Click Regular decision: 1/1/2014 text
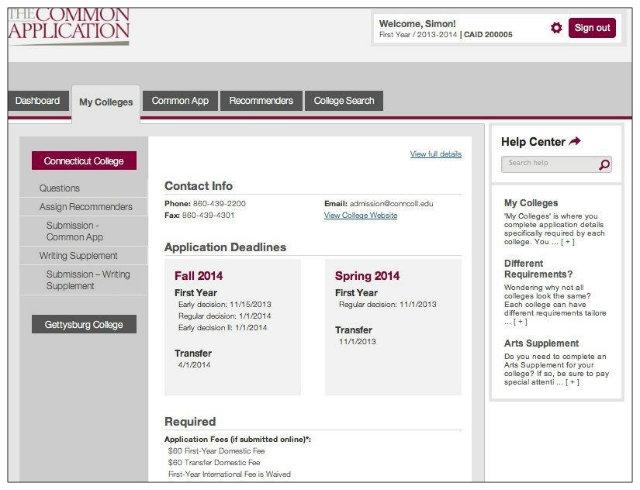The width and height of the screenshot is (640, 490). point(224,316)
